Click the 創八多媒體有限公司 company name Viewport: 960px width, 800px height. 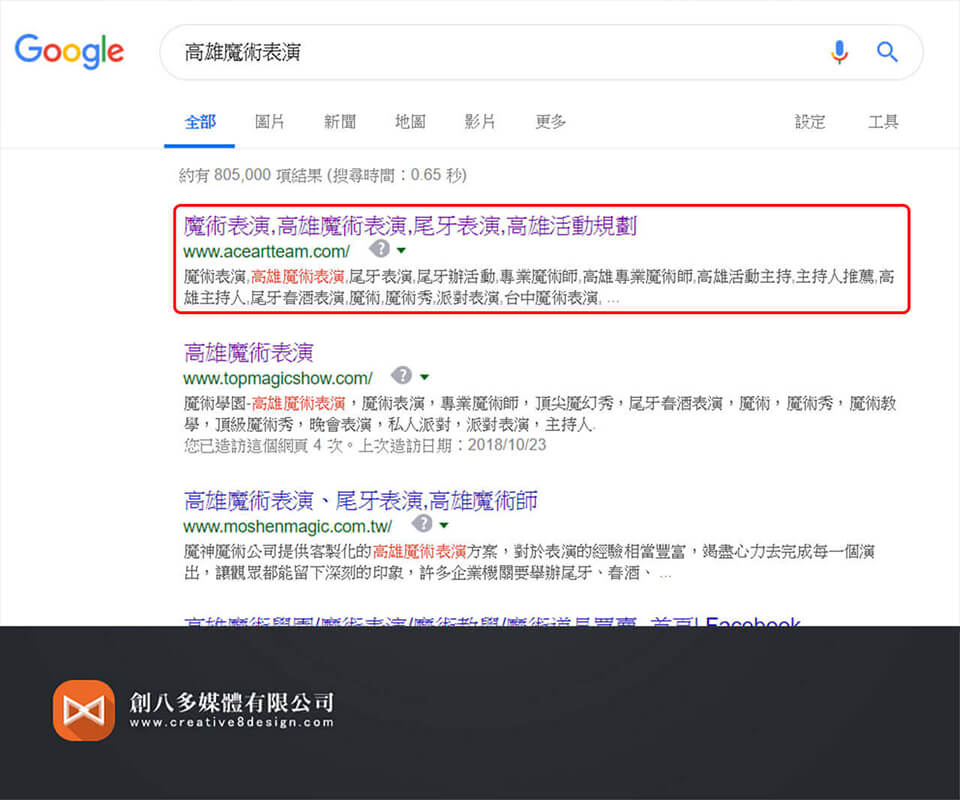231,702
